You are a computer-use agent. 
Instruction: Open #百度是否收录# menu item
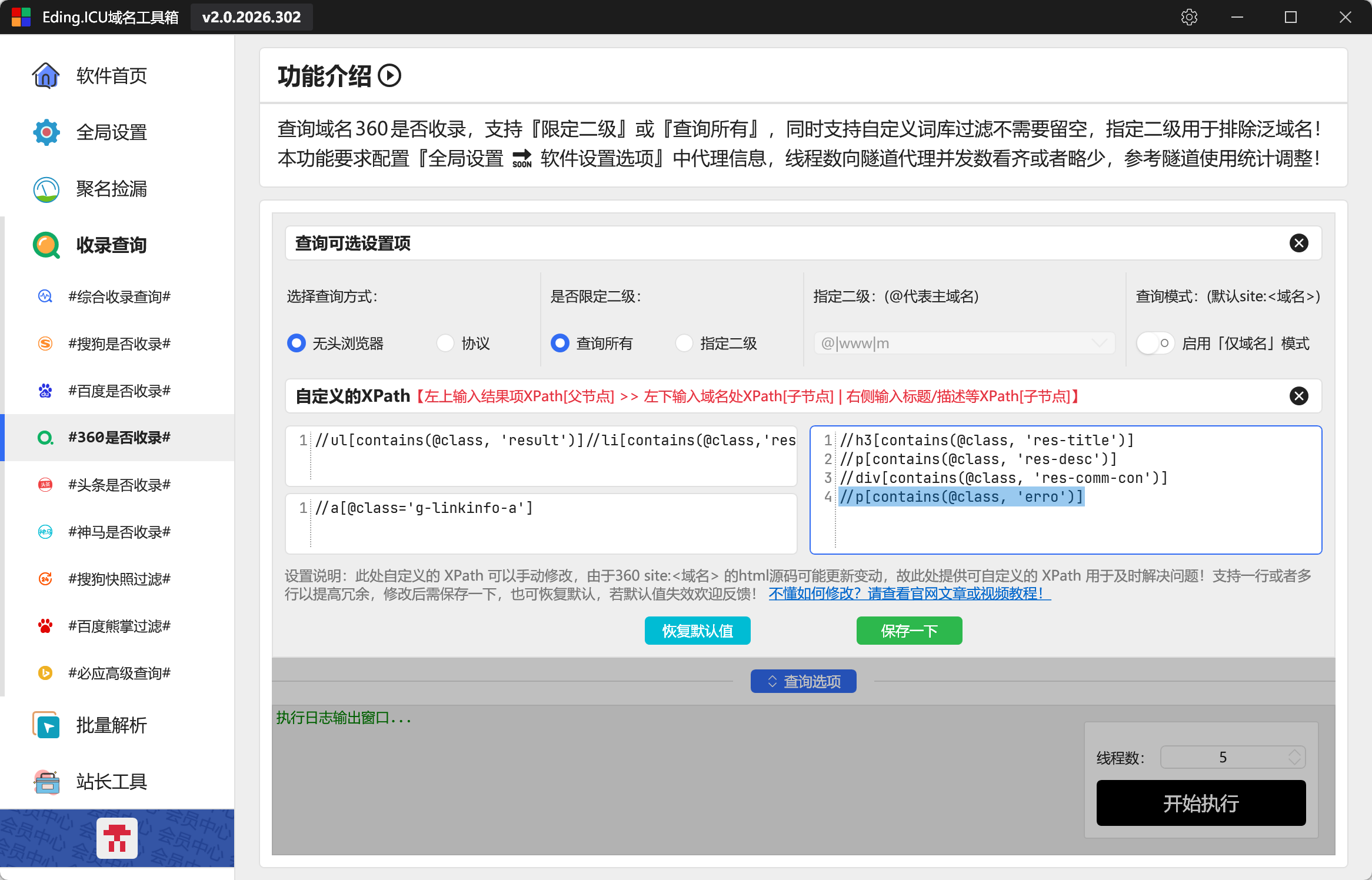(x=119, y=391)
